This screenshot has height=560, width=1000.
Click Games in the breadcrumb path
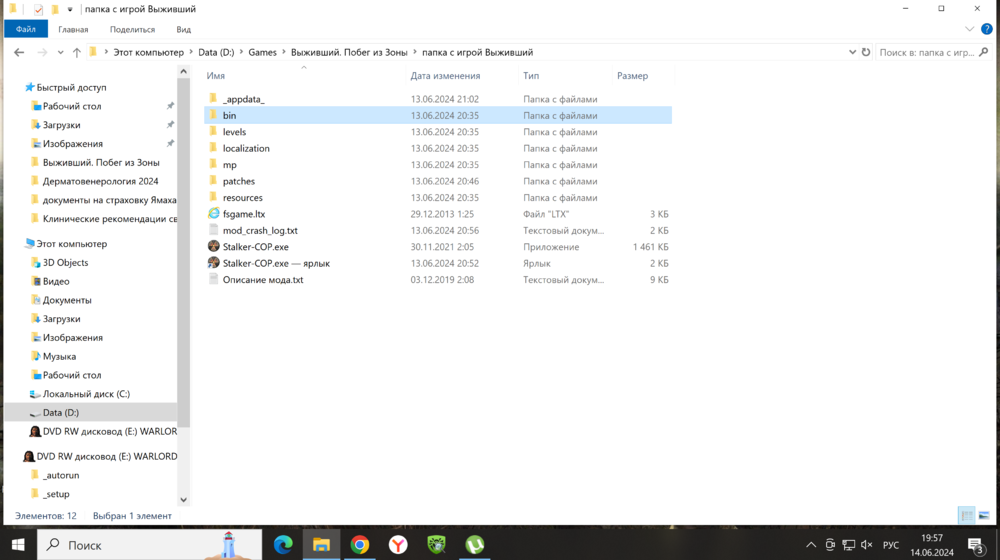tap(262, 52)
